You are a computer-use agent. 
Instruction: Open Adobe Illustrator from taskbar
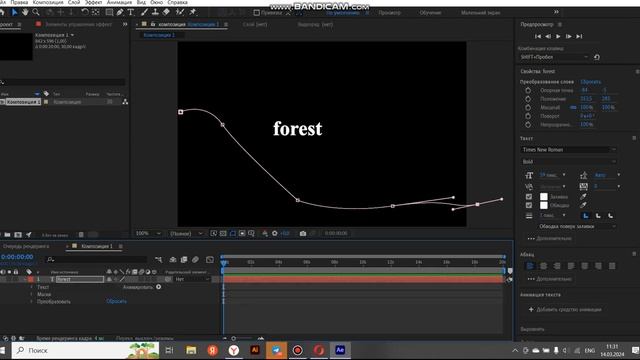tap(255, 350)
